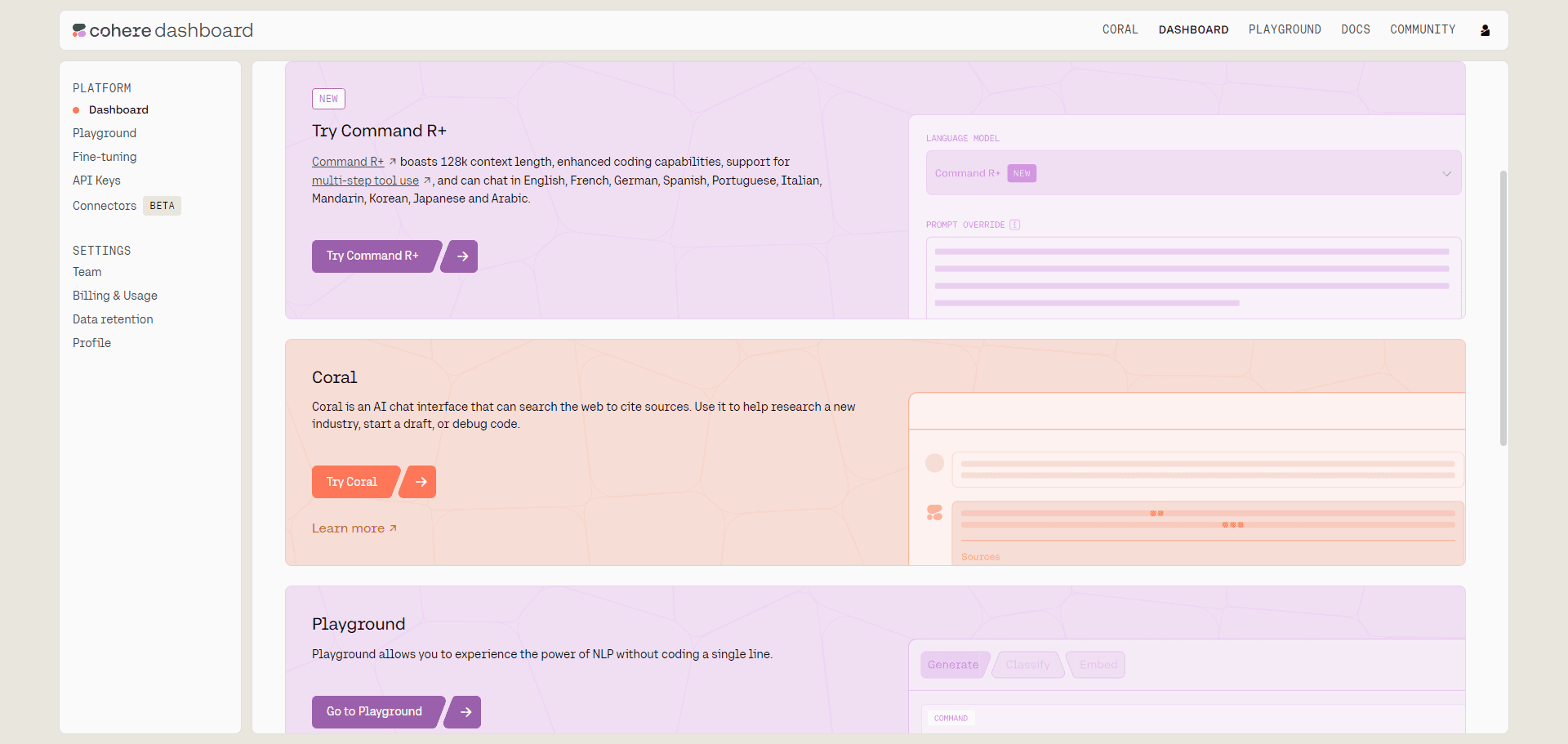Click the Sources label in Coral preview
This screenshot has width=1568, height=744.
[x=980, y=557]
